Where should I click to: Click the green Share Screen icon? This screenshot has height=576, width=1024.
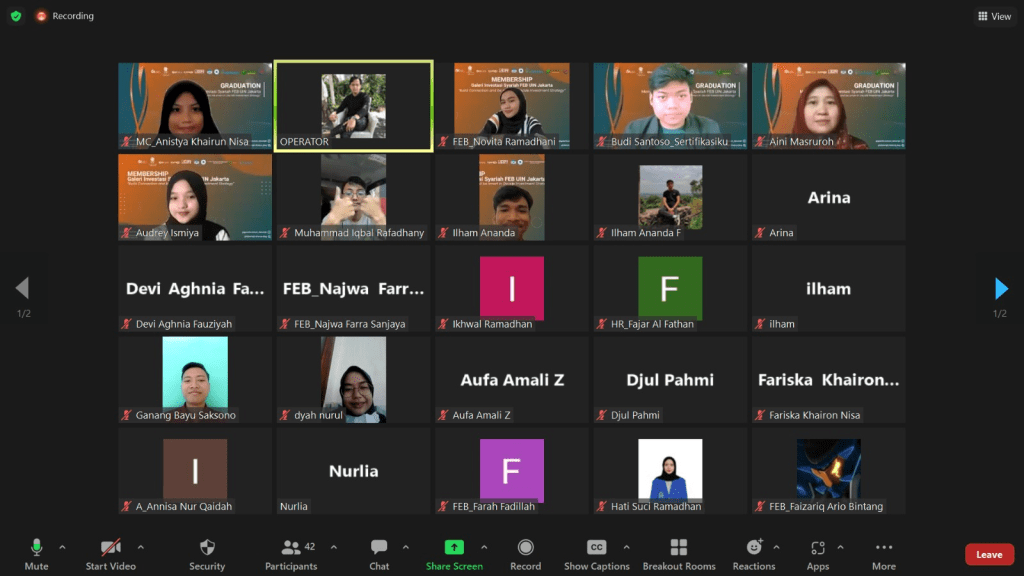pos(454,547)
